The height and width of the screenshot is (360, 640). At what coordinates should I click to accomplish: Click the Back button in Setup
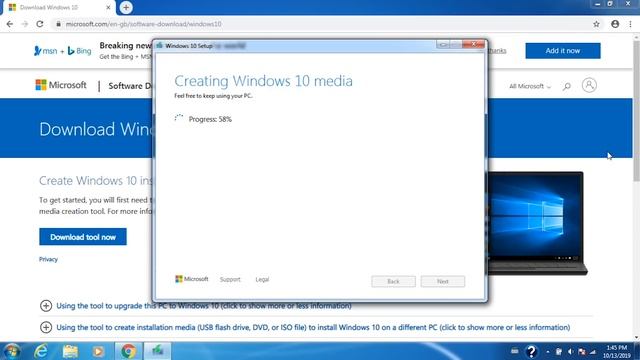click(x=393, y=281)
